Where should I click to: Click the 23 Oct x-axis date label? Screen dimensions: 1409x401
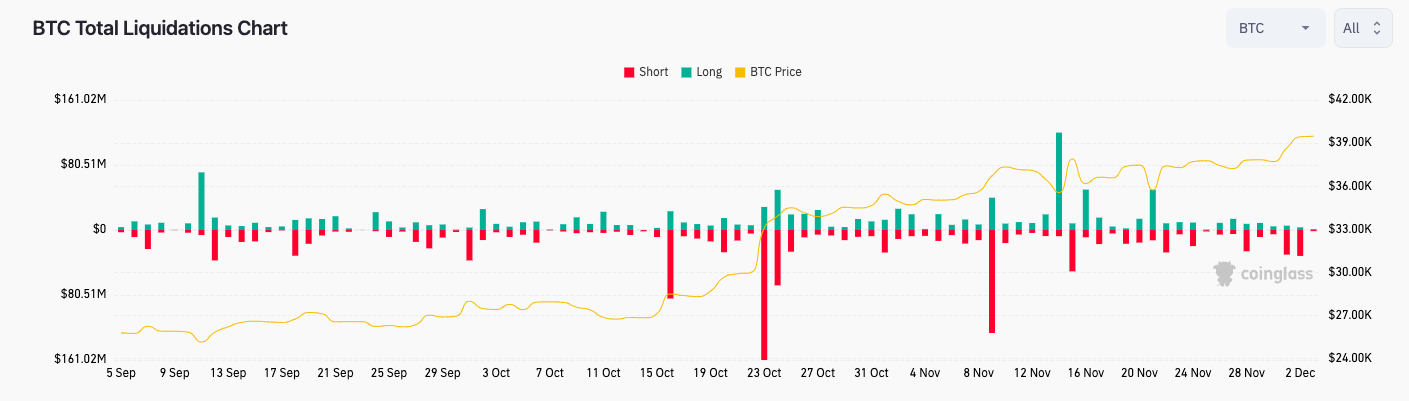[x=764, y=373]
